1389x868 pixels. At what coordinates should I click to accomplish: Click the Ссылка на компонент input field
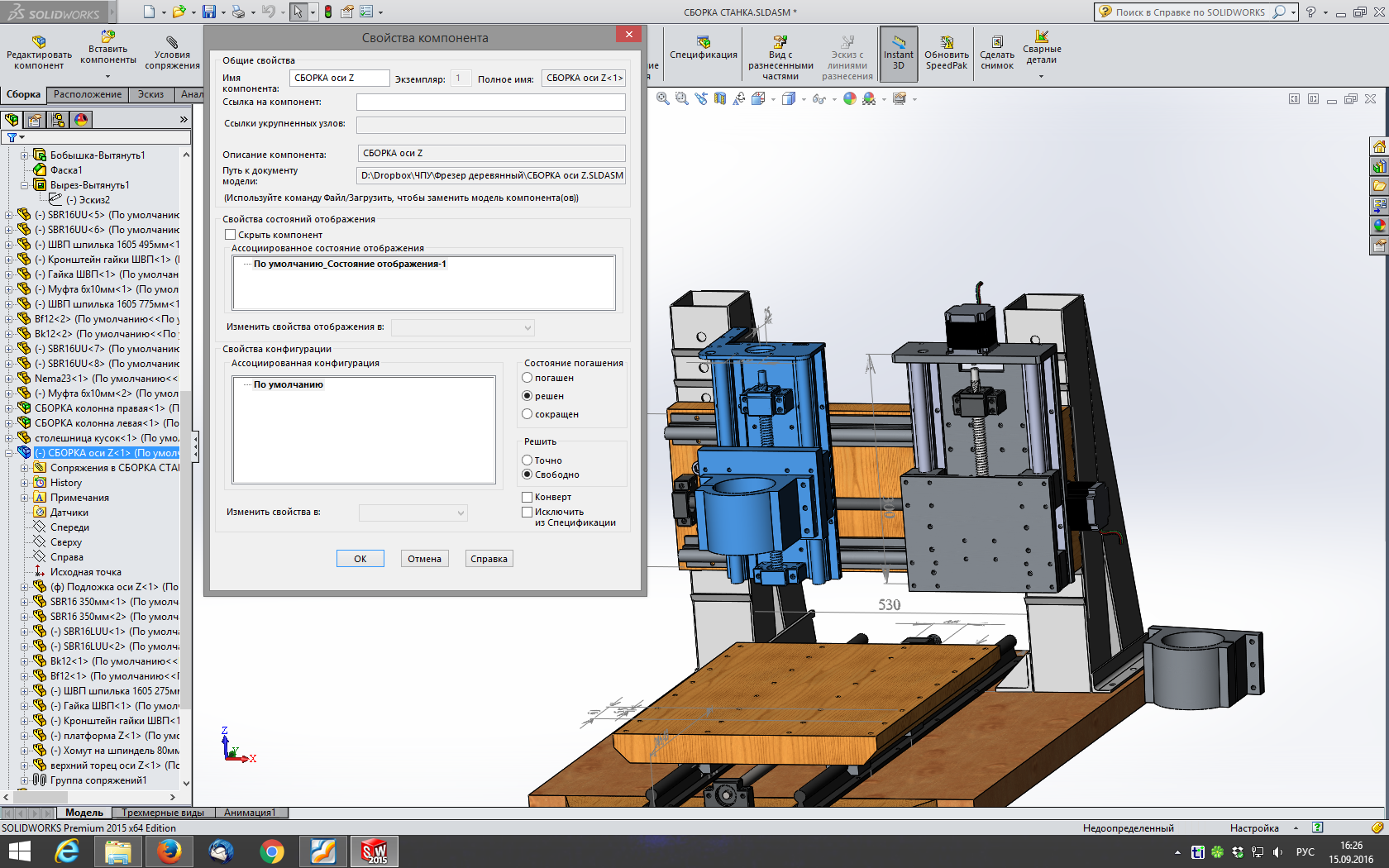[x=490, y=102]
